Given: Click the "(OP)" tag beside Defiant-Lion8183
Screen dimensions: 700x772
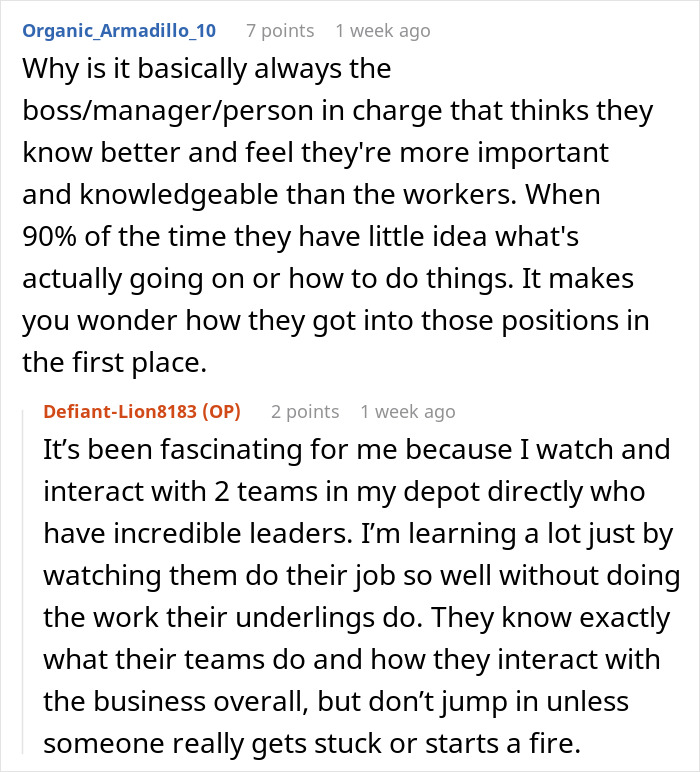Looking at the screenshot, I should click(226, 412).
